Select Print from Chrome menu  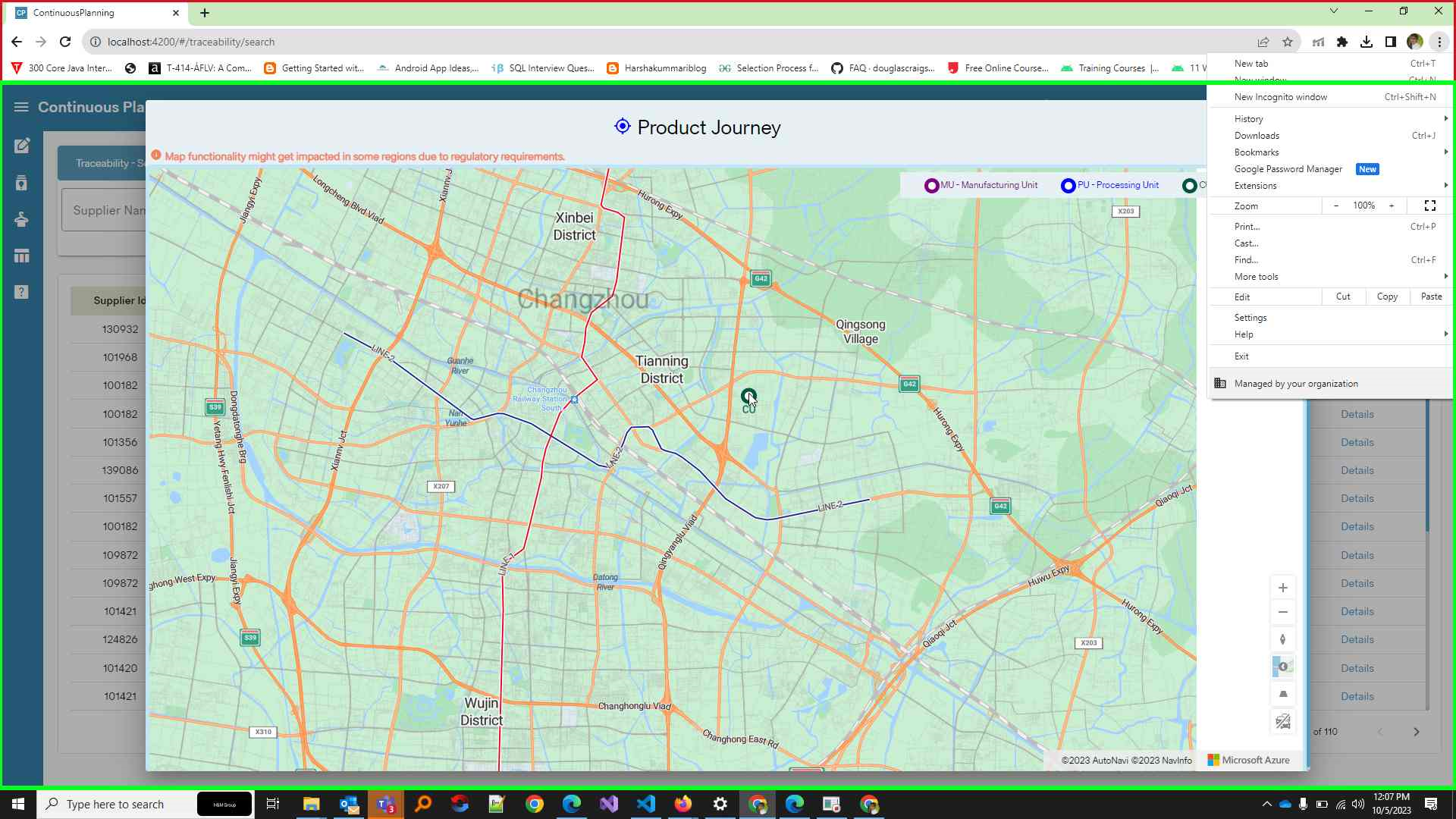tap(1331, 227)
